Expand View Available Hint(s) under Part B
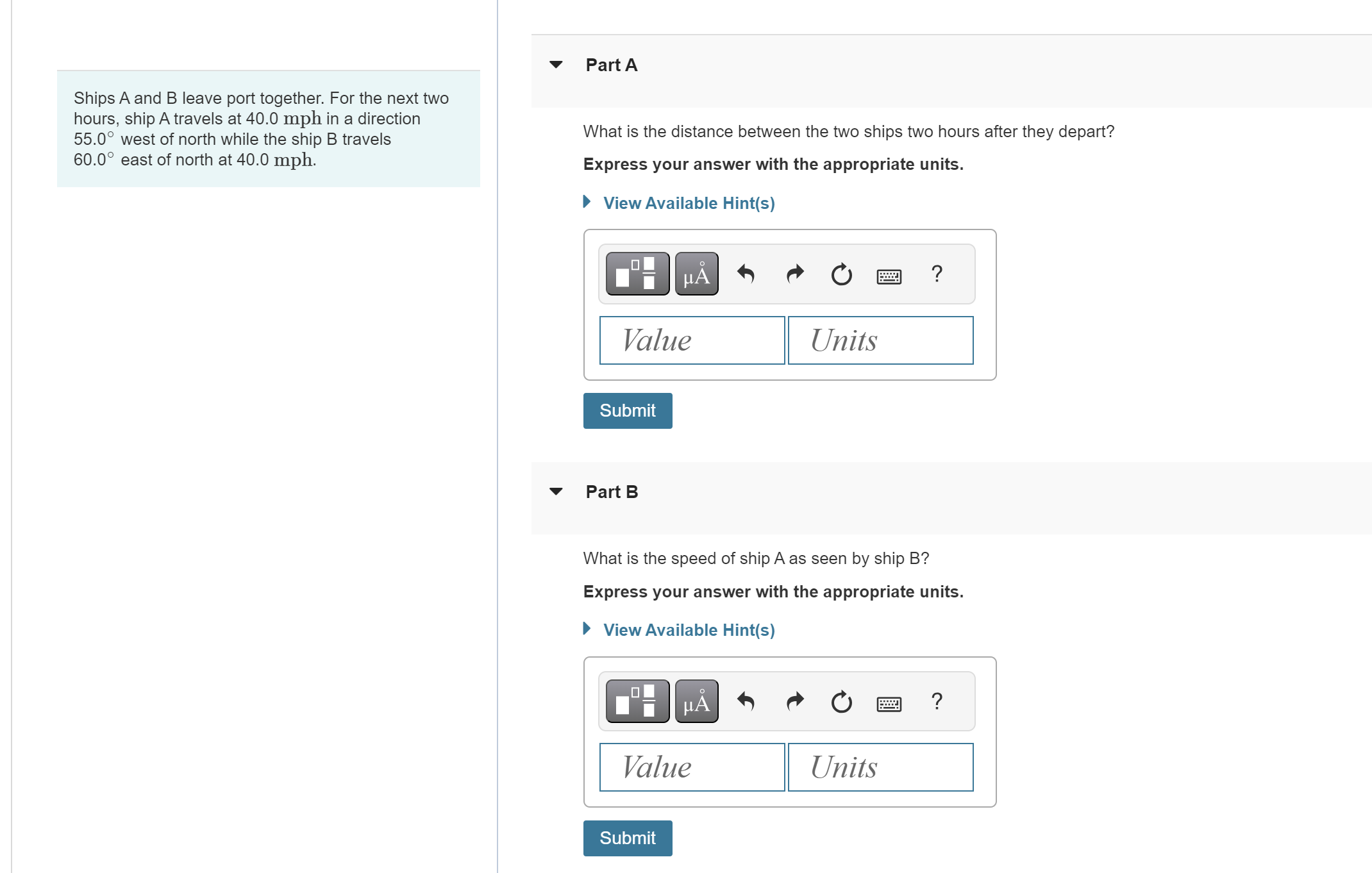This screenshot has height=873, width=1372. 688,629
